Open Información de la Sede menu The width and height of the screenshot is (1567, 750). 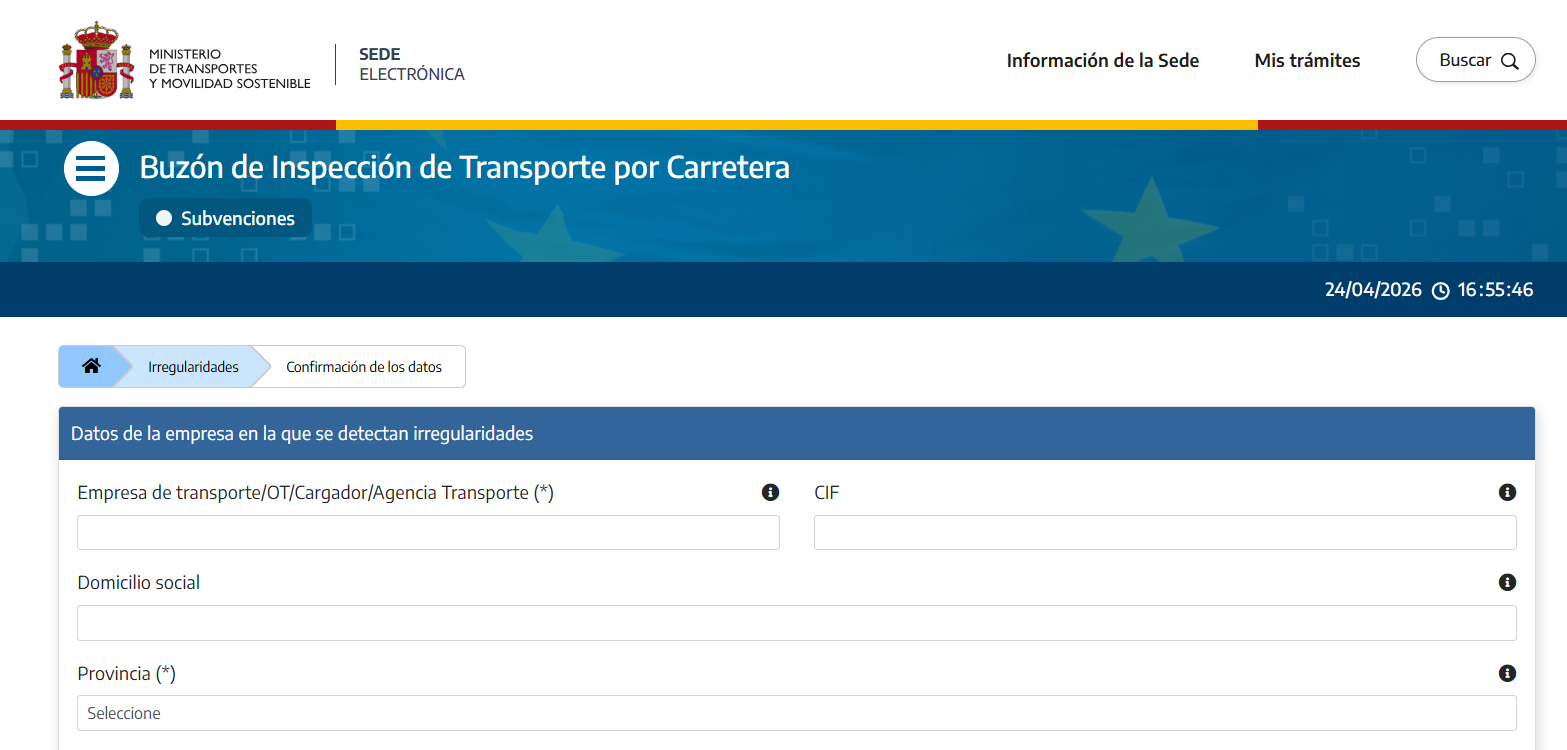(1102, 61)
